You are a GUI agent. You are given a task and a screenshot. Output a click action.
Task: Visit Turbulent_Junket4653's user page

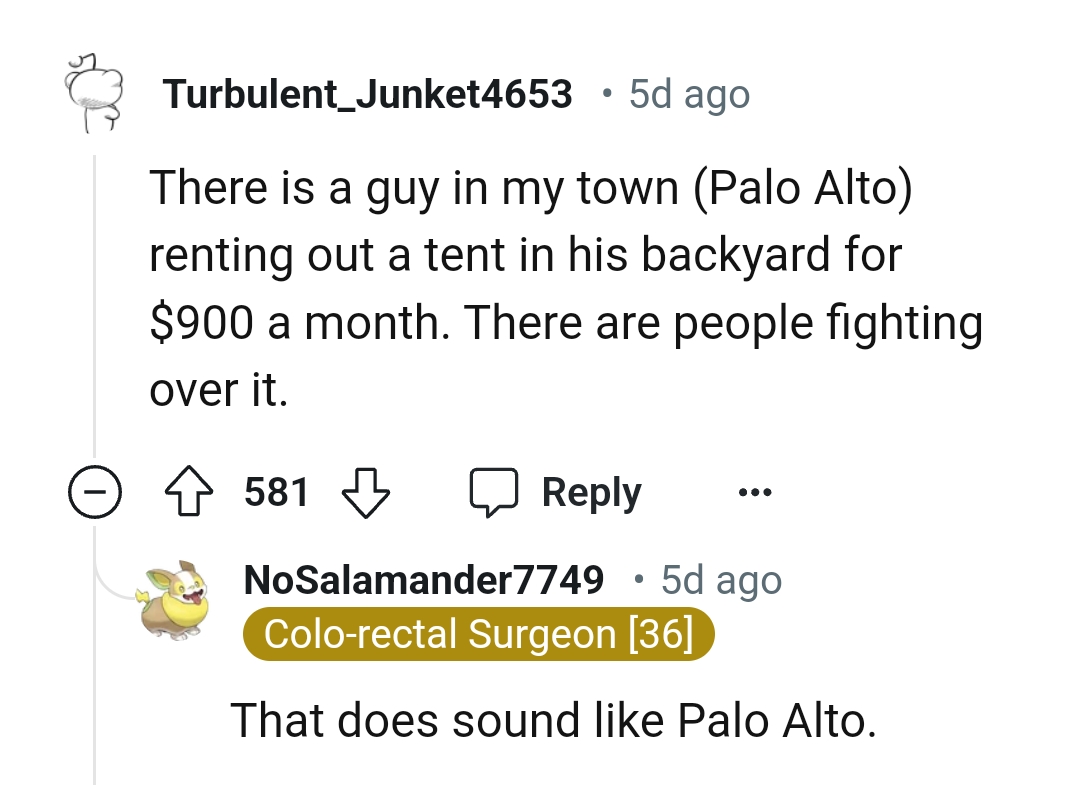[x=370, y=93]
